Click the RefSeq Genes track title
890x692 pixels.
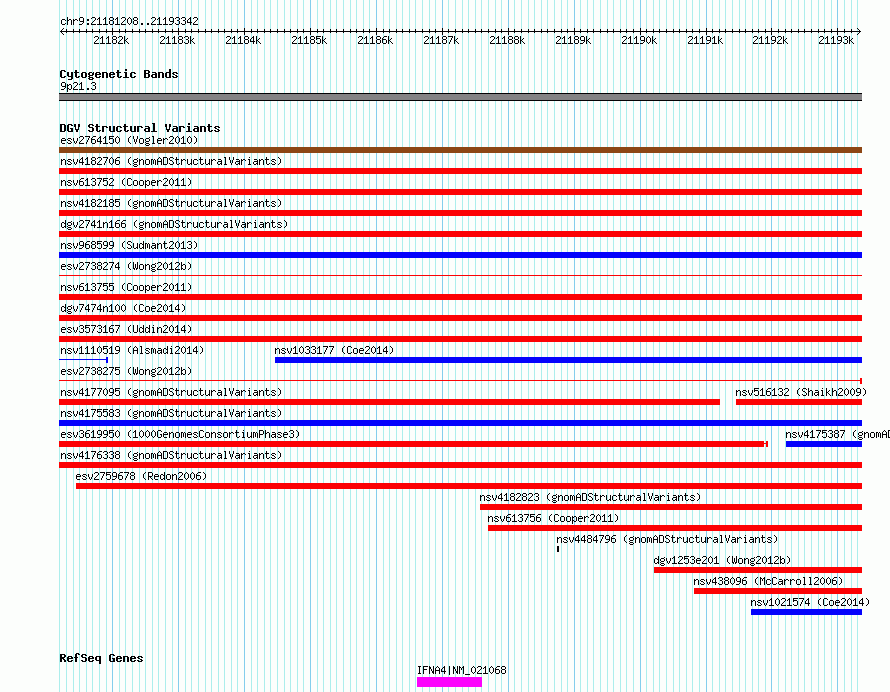click(x=101, y=658)
